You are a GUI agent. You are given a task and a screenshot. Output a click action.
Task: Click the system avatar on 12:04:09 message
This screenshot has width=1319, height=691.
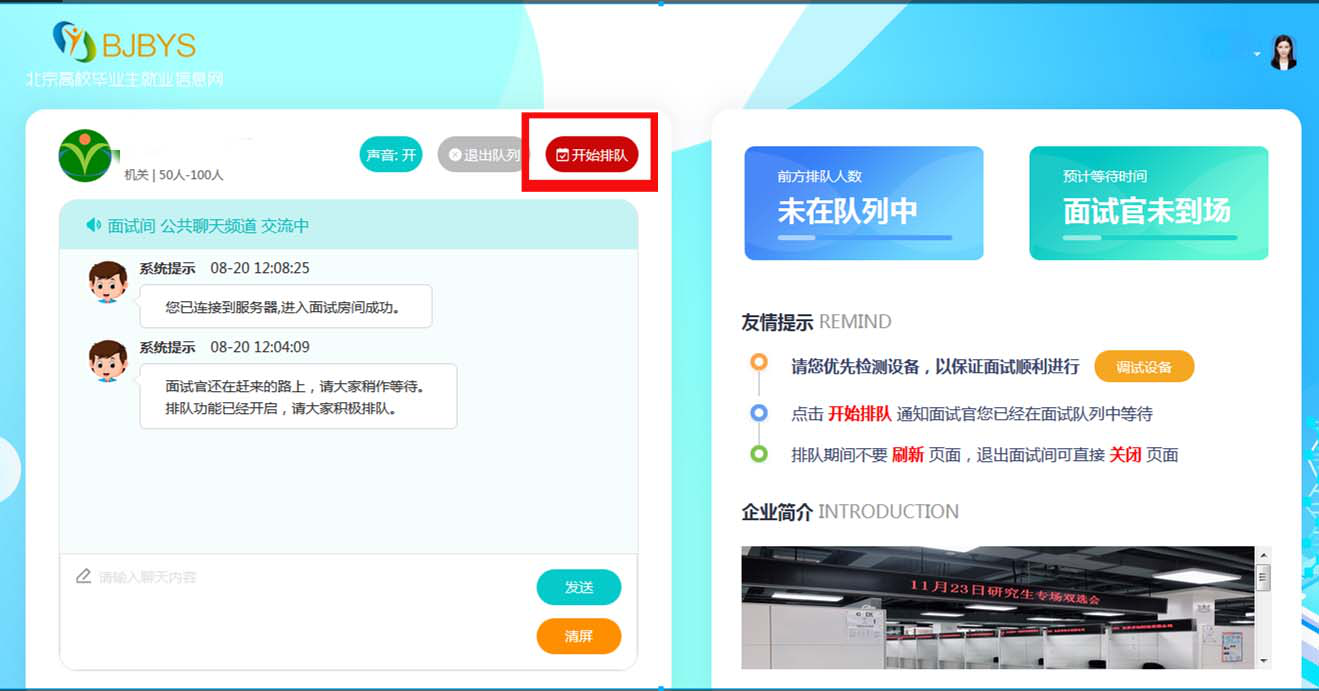click(108, 361)
